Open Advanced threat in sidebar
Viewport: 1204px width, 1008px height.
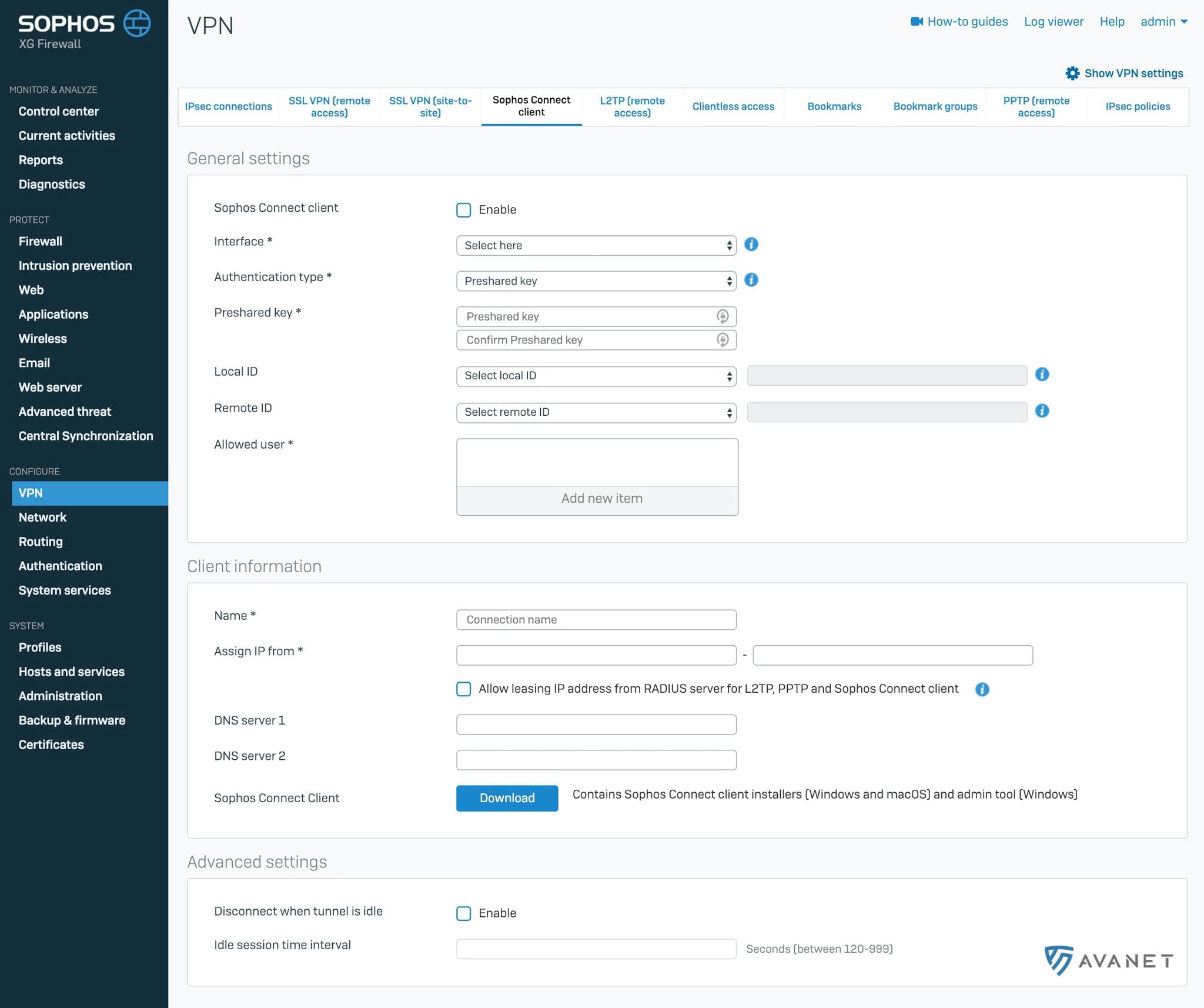(x=65, y=412)
